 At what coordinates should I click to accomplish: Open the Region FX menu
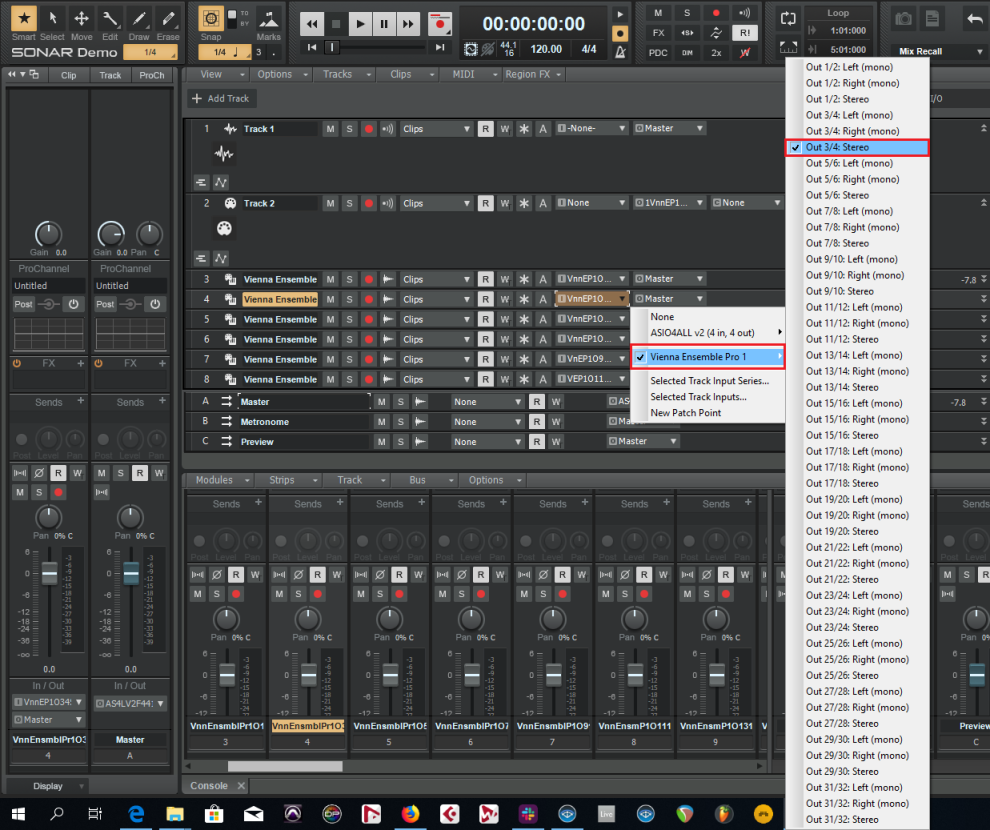click(x=533, y=74)
